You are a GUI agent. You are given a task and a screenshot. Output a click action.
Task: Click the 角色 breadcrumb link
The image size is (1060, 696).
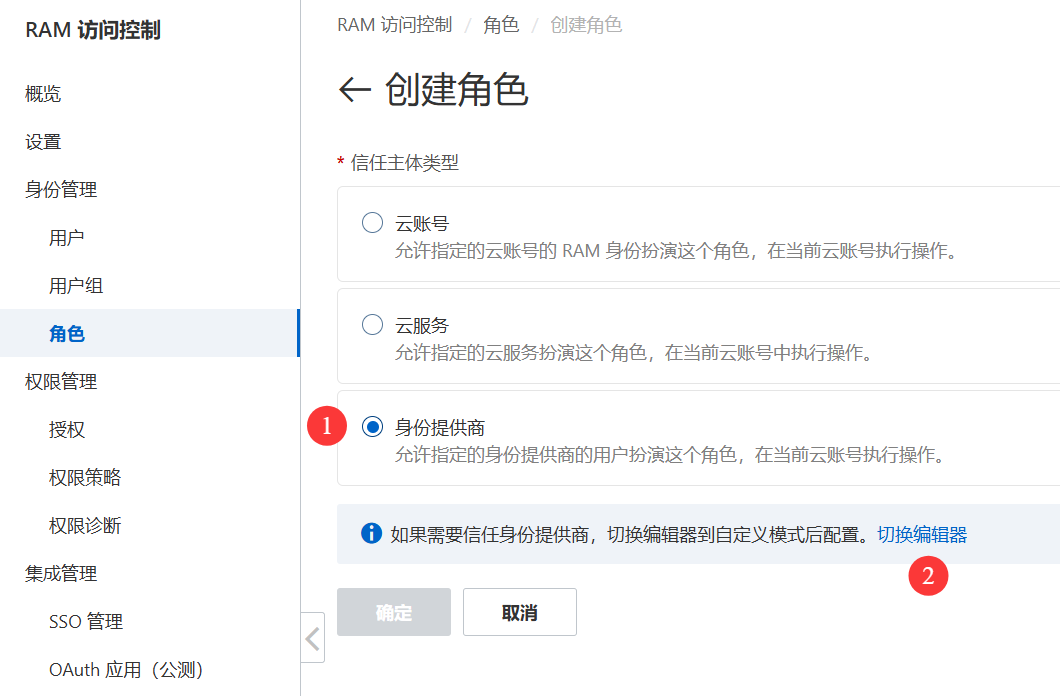click(501, 25)
